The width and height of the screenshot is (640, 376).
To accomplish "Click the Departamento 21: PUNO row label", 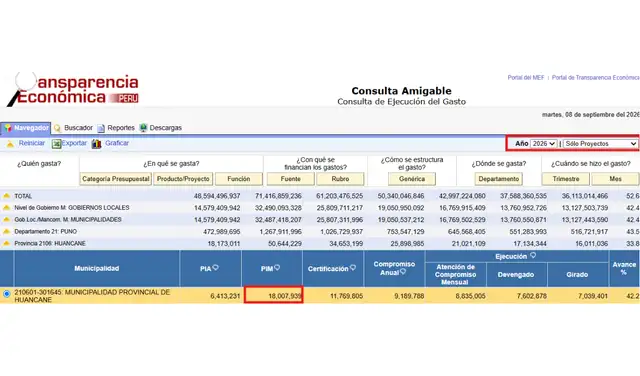I will (45, 231).
